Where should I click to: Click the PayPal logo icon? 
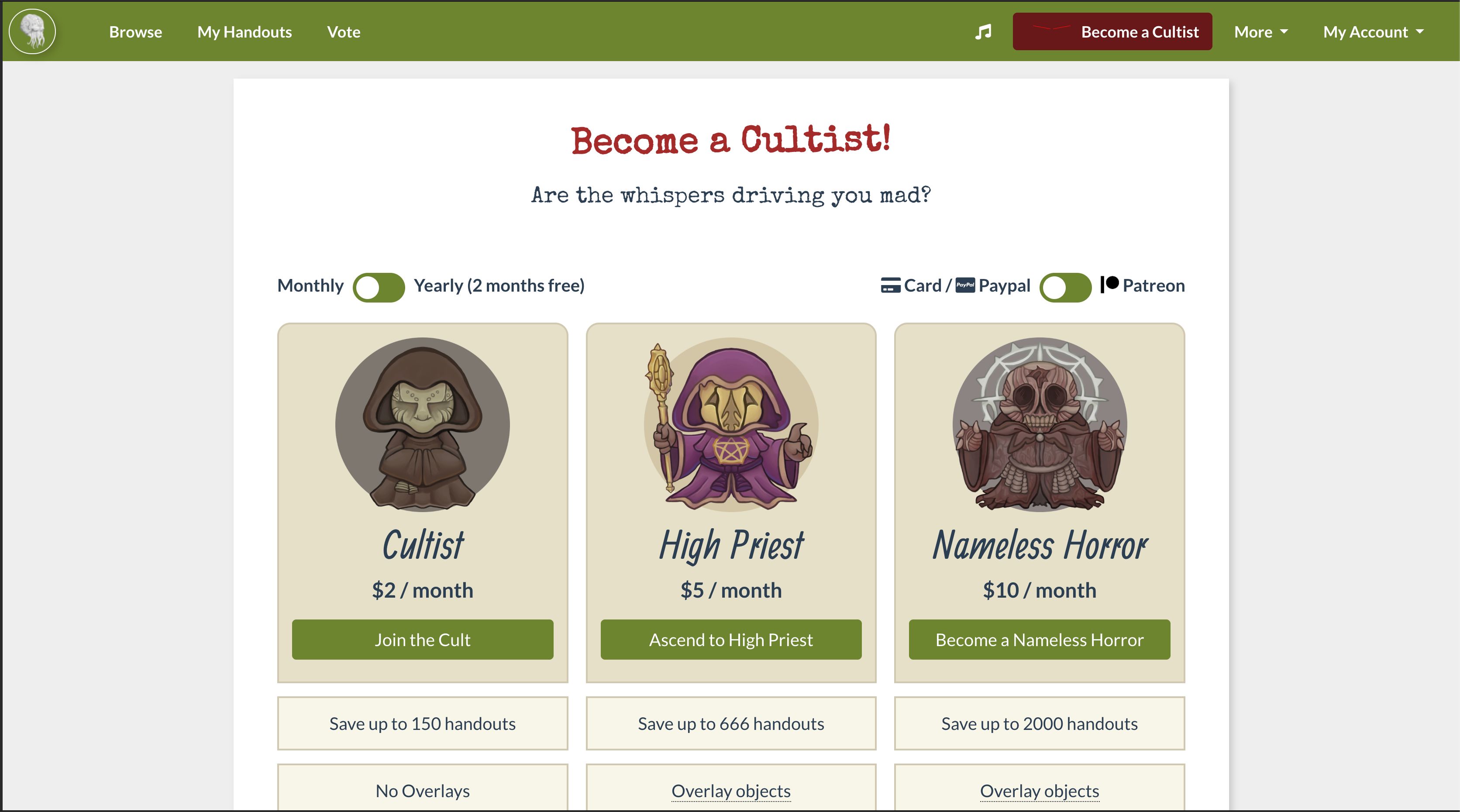coord(965,285)
